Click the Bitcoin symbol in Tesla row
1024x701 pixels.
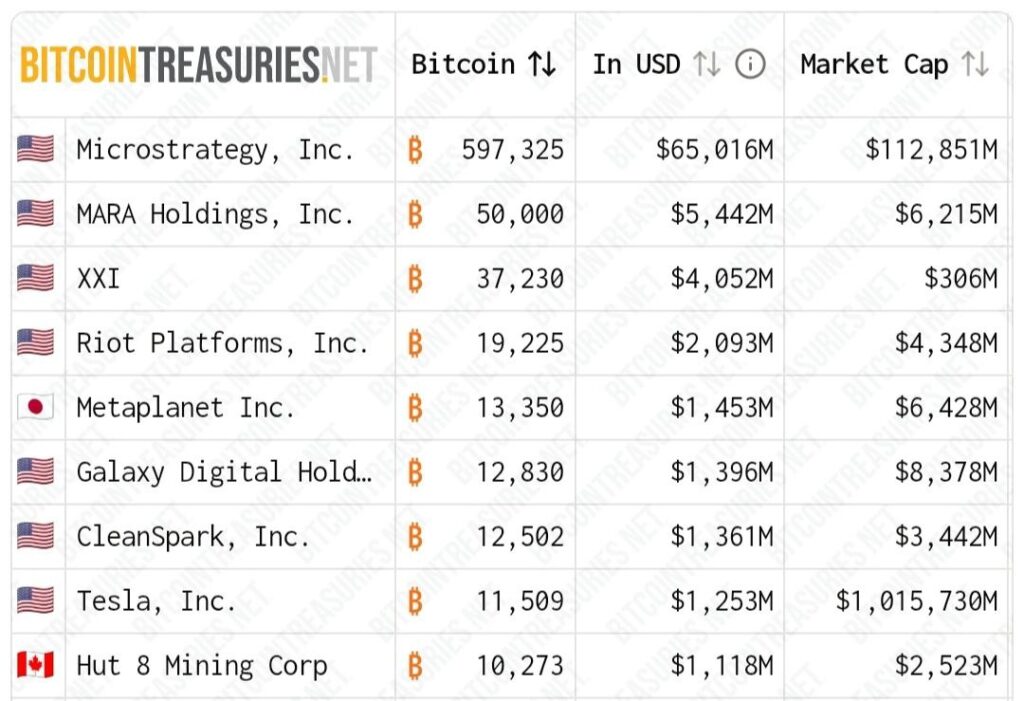(x=415, y=601)
